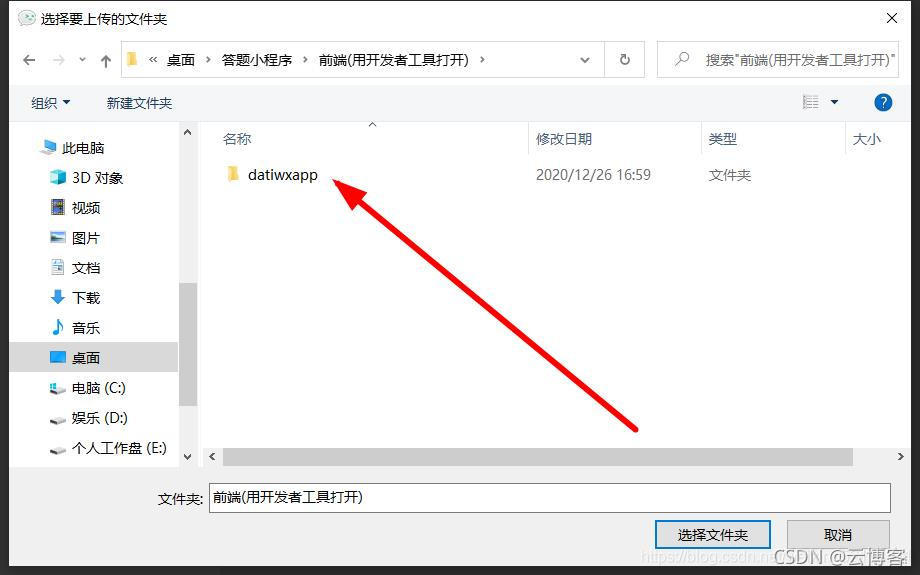Select 图片 in navigation pane
Image resolution: width=920 pixels, height=575 pixels.
tap(86, 238)
